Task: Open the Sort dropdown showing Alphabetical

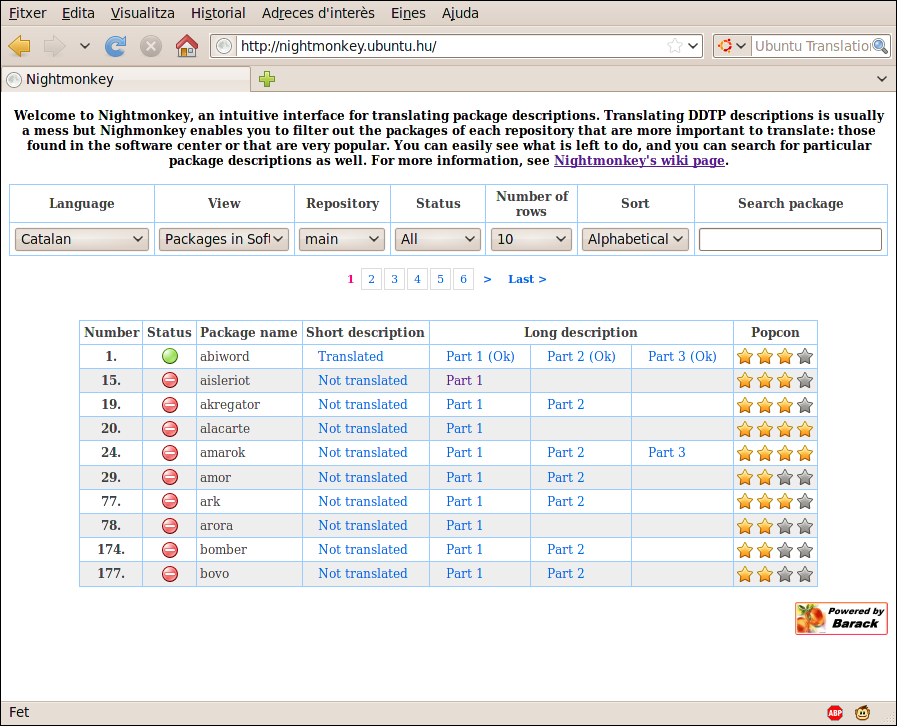Action: (635, 239)
